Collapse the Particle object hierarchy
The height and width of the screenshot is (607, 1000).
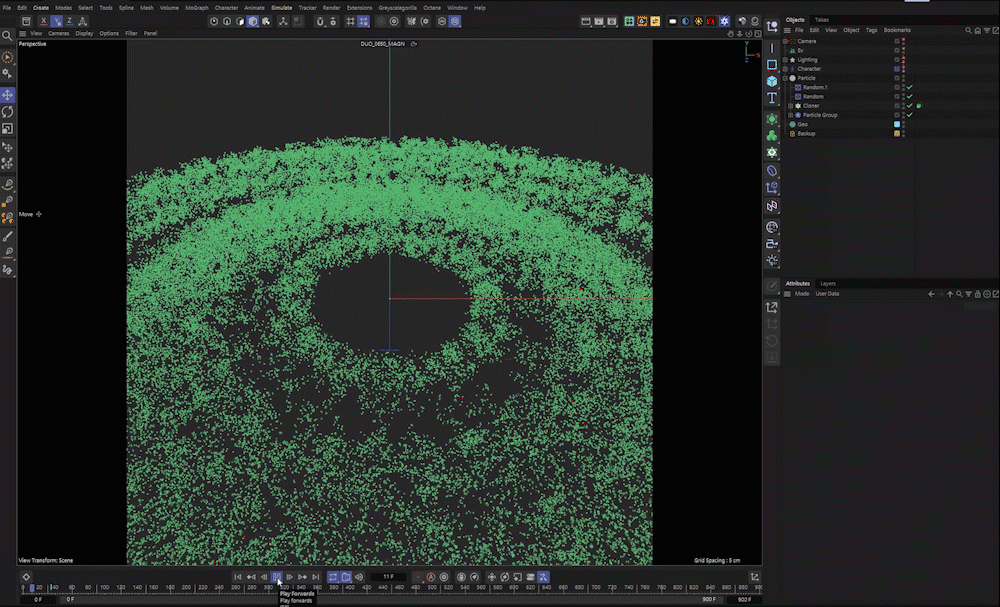pyautogui.click(x=786, y=78)
